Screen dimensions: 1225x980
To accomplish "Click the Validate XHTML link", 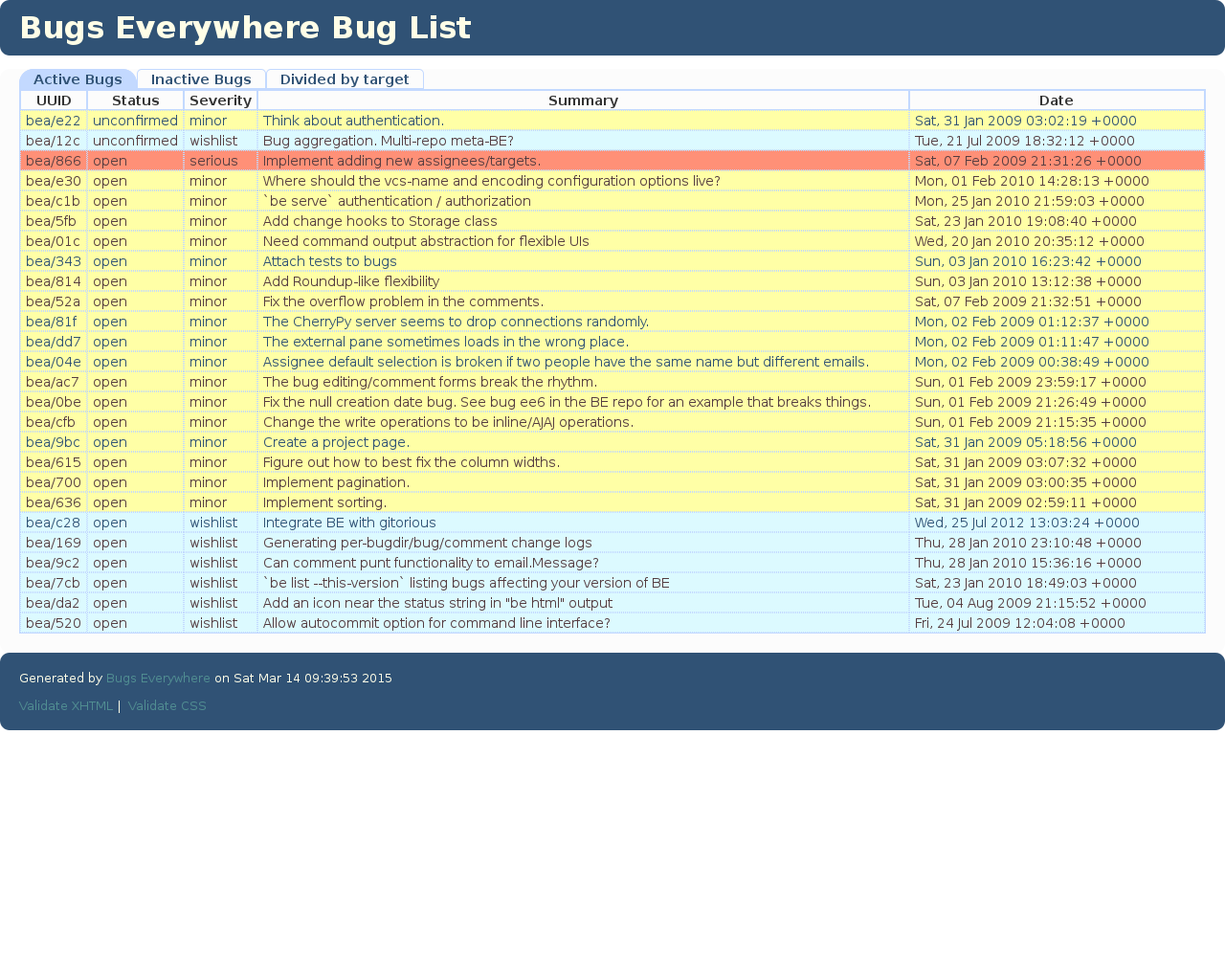I will (x=66, y=705).
